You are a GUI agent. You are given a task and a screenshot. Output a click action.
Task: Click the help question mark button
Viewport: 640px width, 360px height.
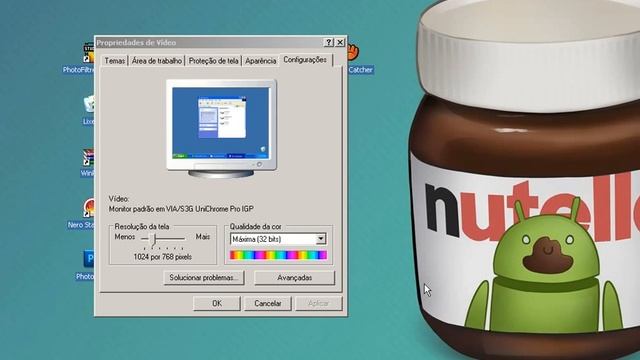click(329, 42)
